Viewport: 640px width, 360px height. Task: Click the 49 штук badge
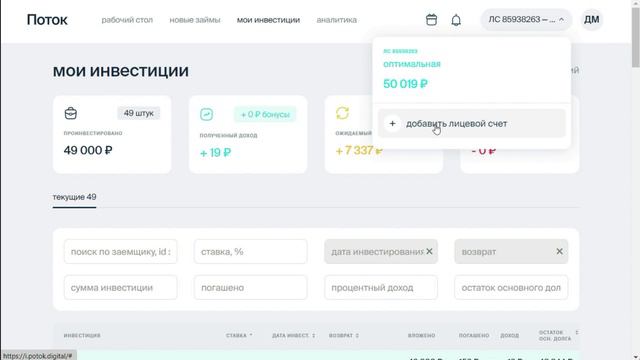click(x=139, y=113)
